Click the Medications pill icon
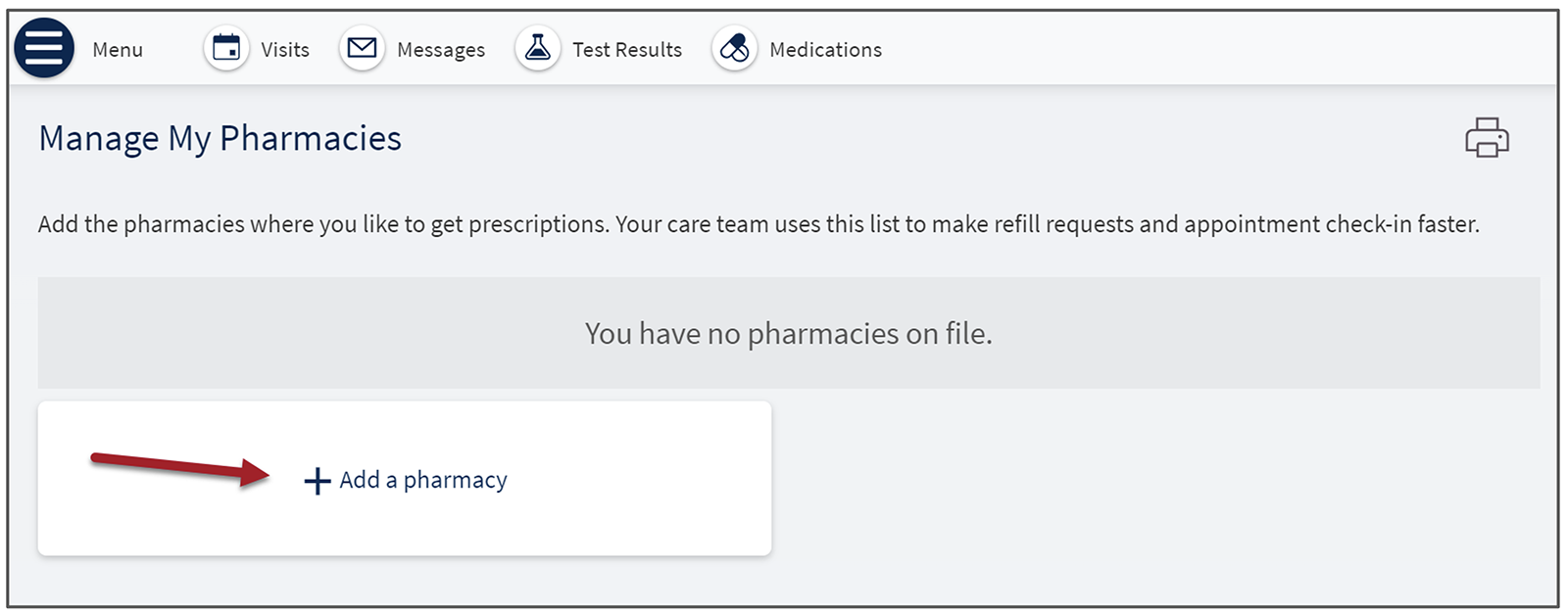 point(735,48)
